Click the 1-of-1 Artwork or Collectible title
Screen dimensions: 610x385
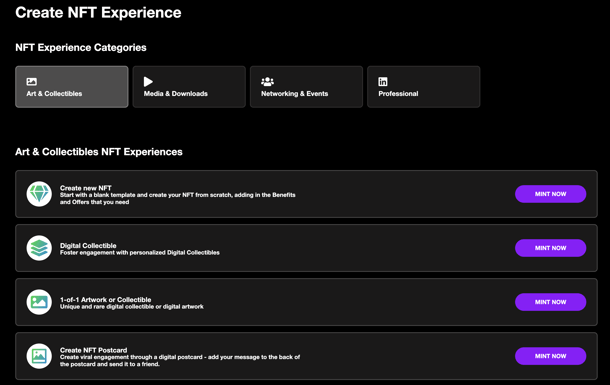(x=105, y=300)
